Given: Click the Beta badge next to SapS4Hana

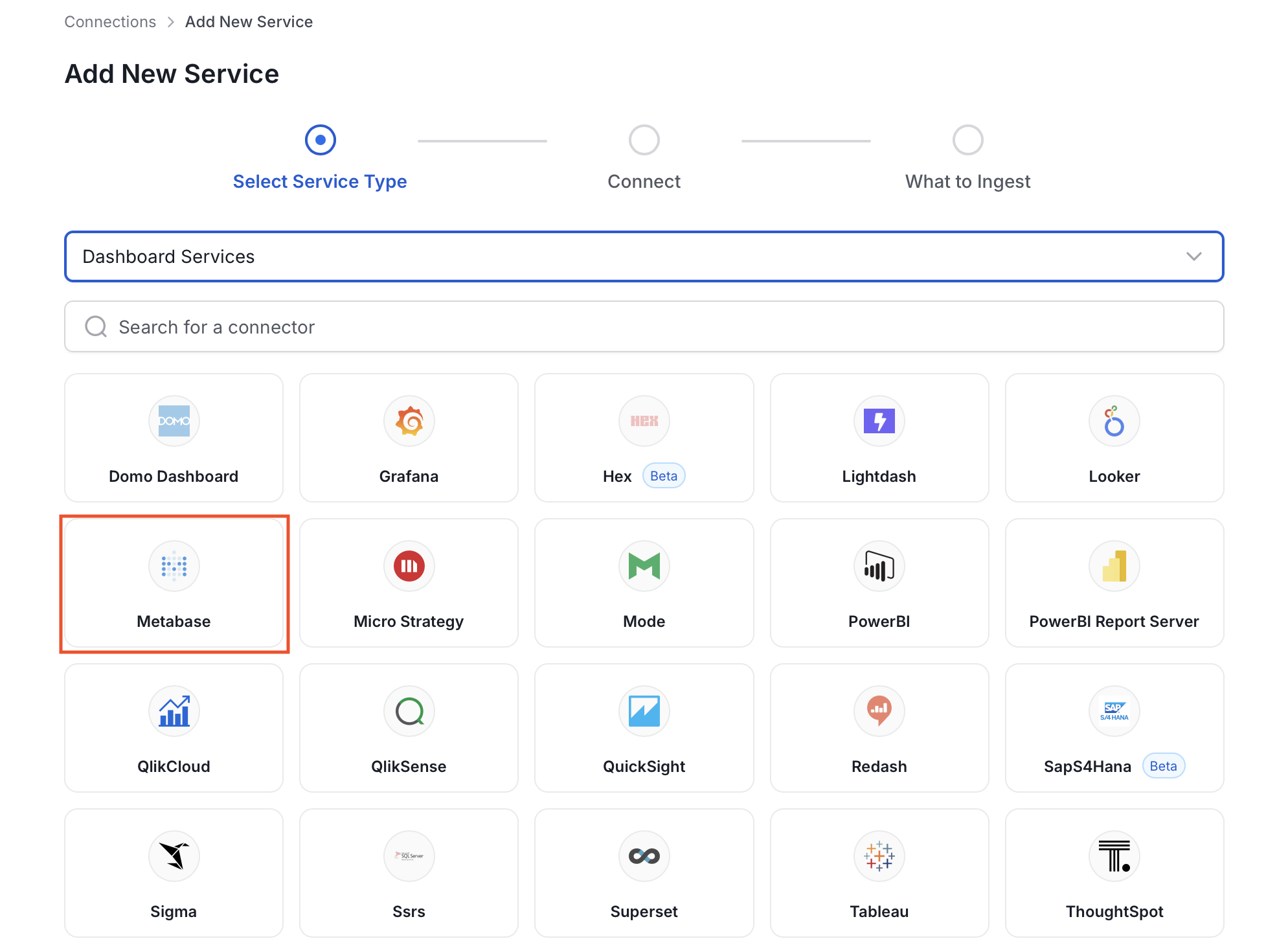Looking at the screenshot, I should point(1163,766).
